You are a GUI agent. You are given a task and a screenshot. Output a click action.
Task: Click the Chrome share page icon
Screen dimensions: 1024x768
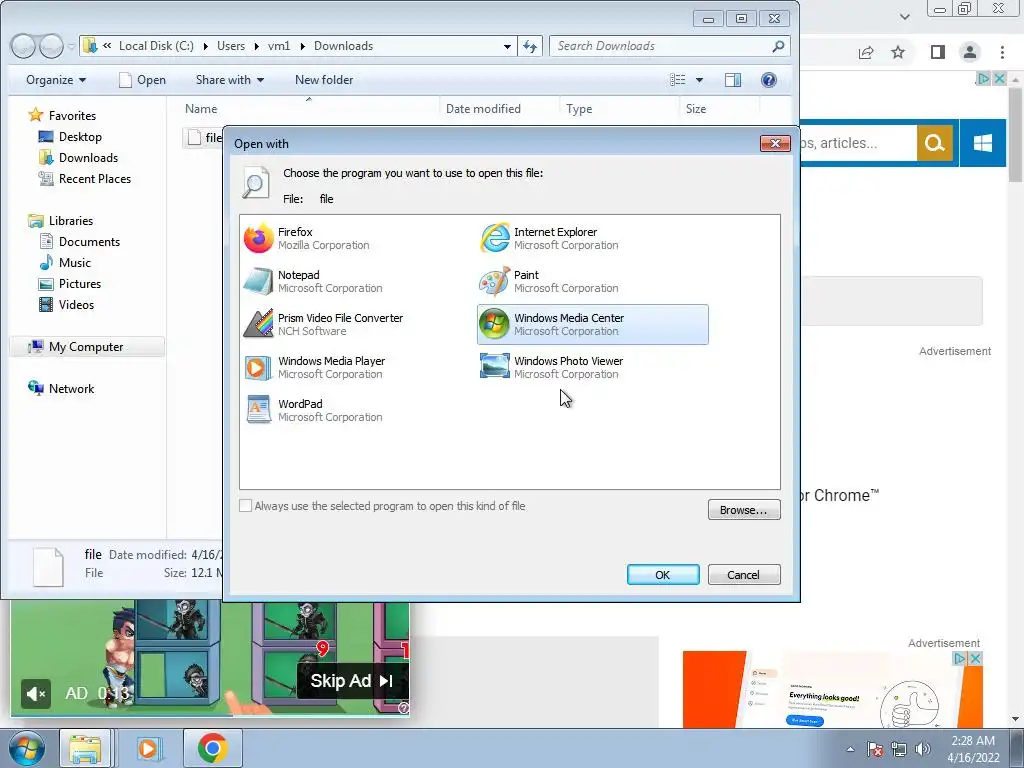pyautogui.click(x=866, y=52)
